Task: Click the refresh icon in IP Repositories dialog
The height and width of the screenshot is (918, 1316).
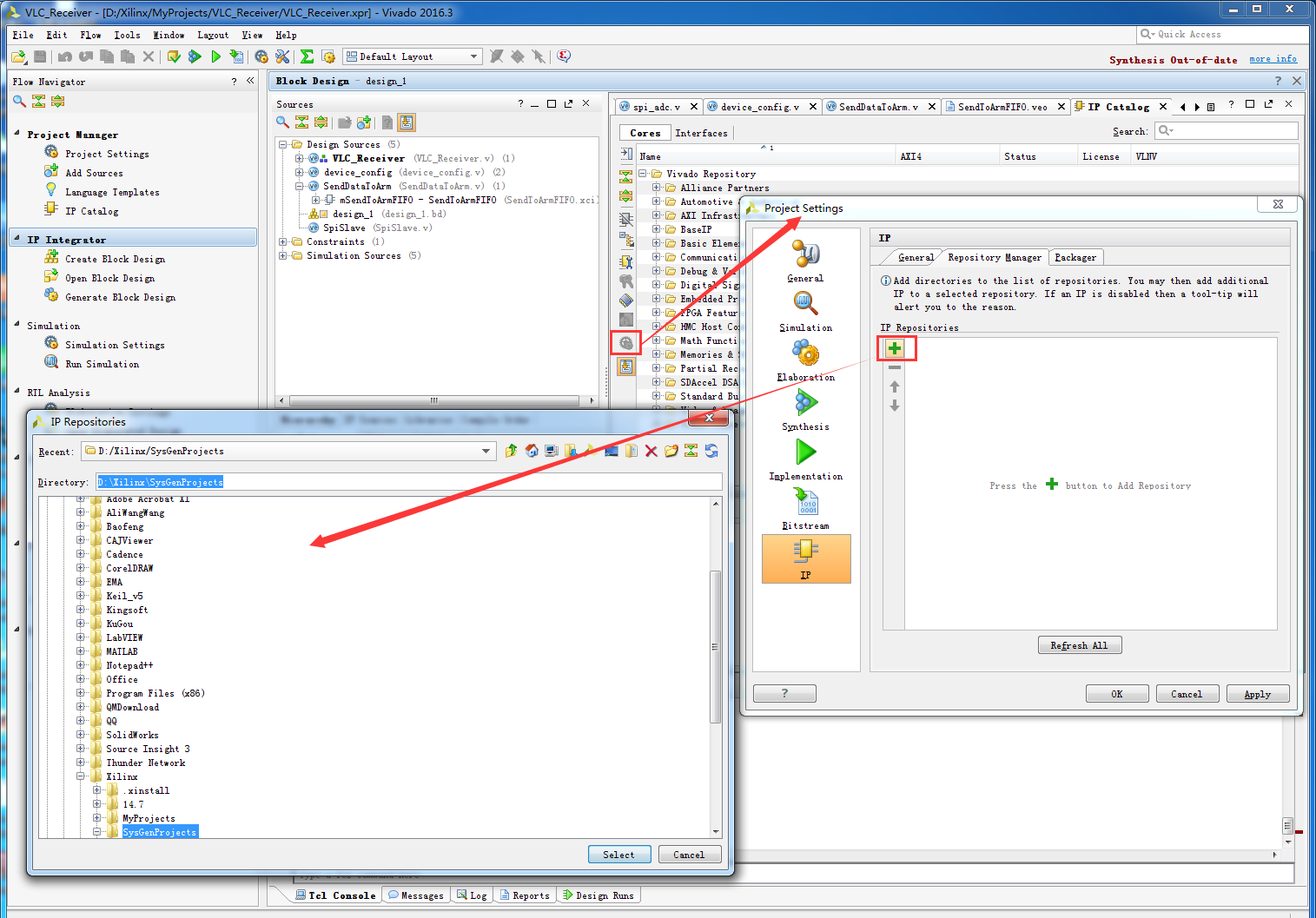Action: [711, 451]
